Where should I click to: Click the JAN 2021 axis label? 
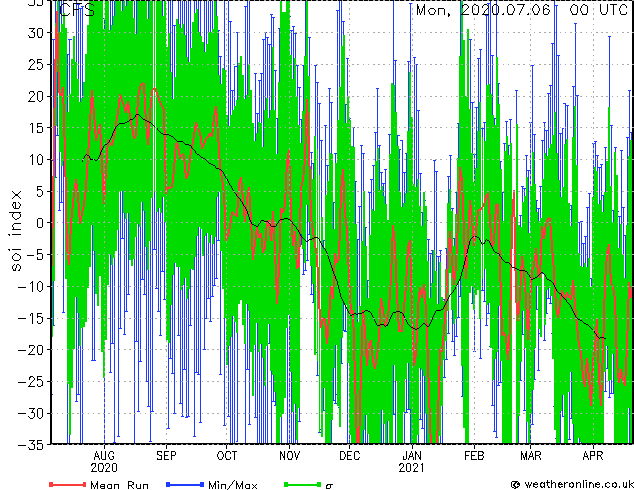pyautogui.click(x=412, y=462)
